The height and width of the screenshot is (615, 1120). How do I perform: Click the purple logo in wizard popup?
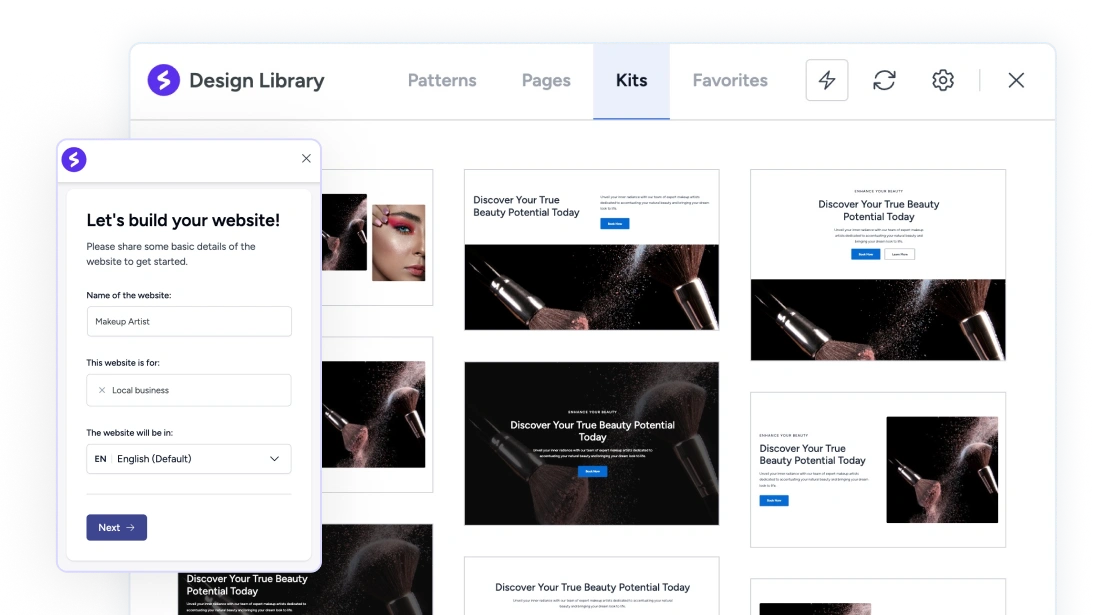(x=74, y=159)
